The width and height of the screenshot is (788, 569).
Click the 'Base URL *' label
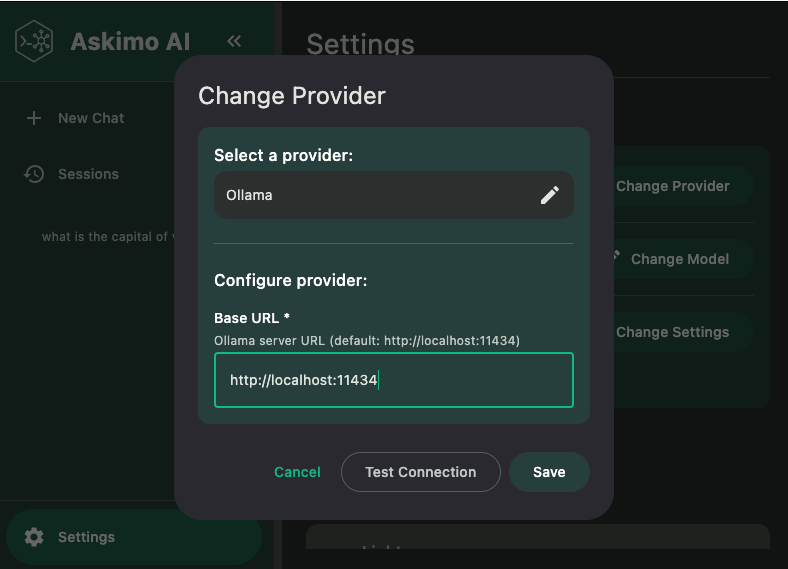(x=252, y=318)
